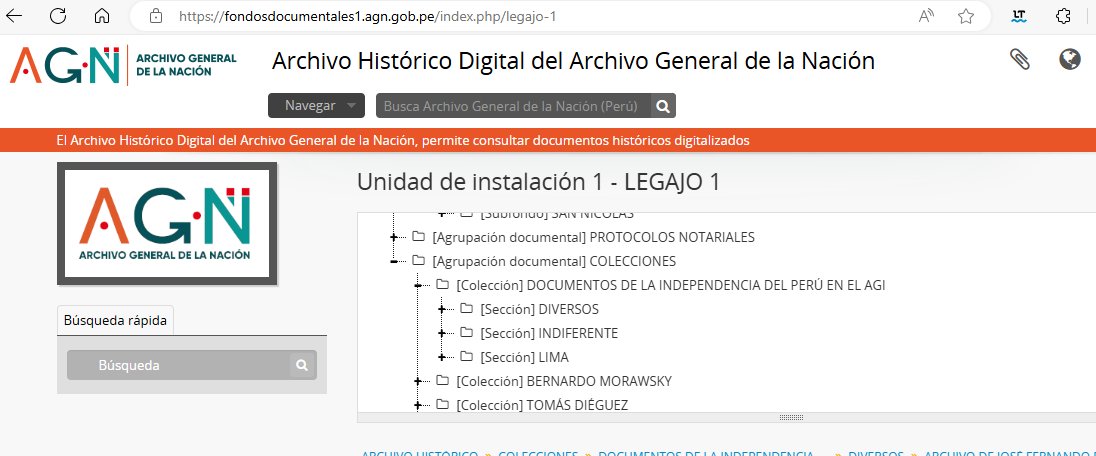Expand Colección TOMÁS DIÉGUEZ node
This screenshot has width=1096, height=456.
click(x=418, y=405)
